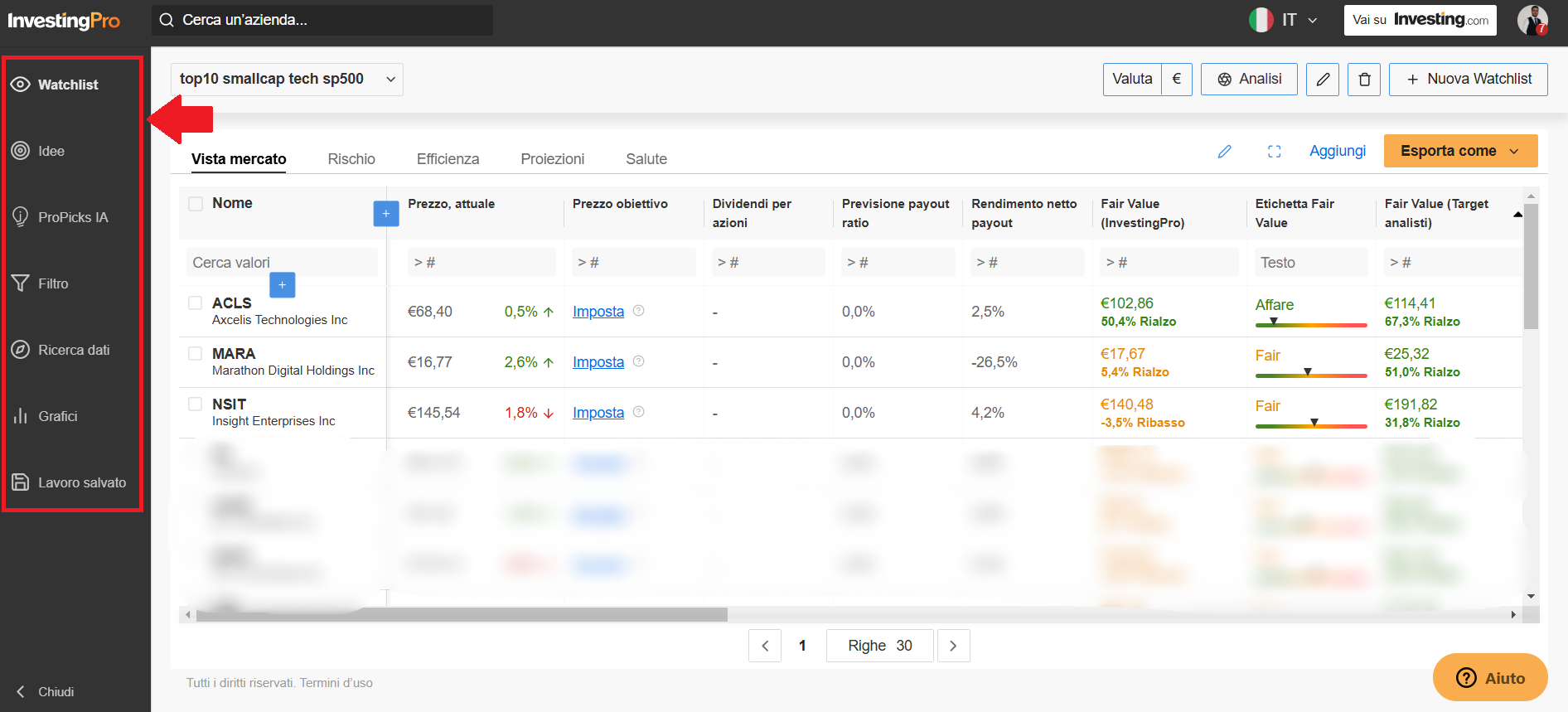Switch to Proiezioni tab
1568x712 pixels.
(552, 159)
